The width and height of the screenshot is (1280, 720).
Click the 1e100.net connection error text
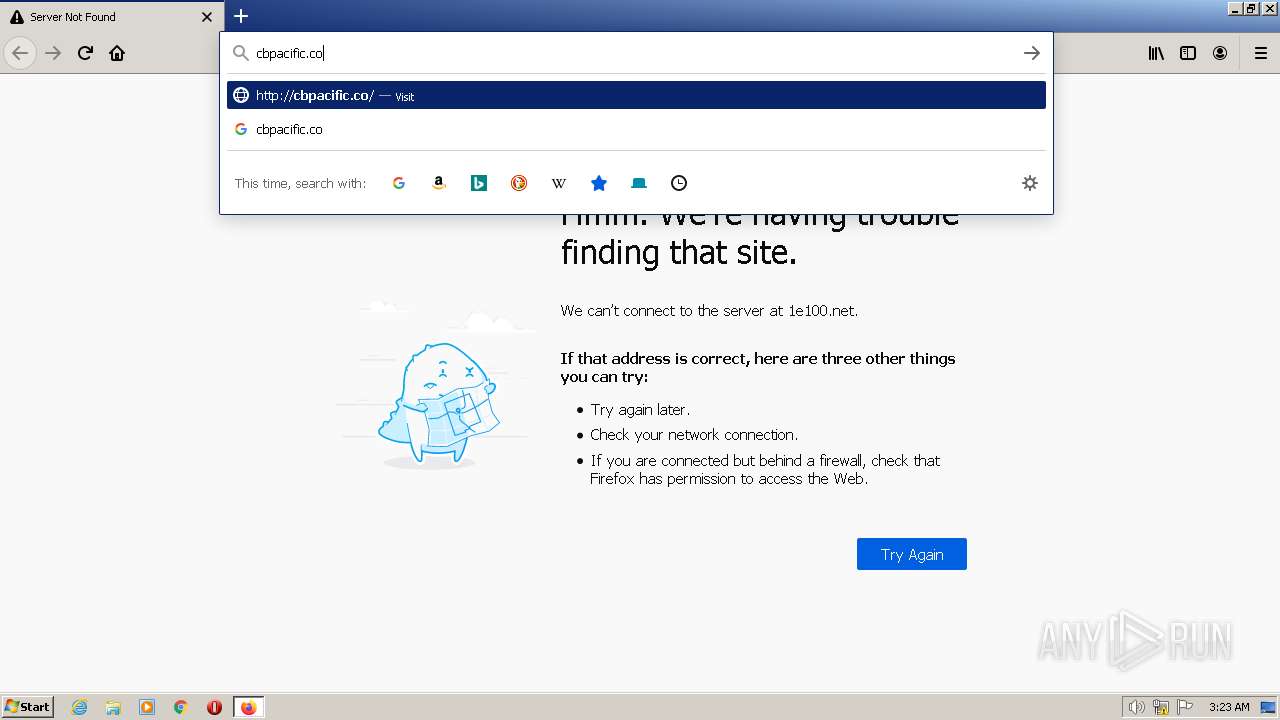click(709, 311)
